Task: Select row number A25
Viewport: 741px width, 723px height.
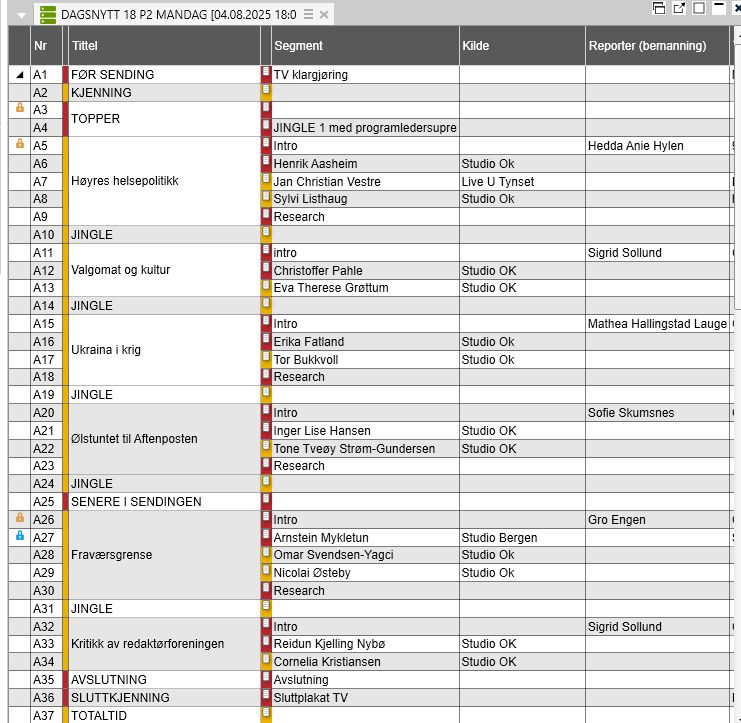Action: (x=46, y=502)
